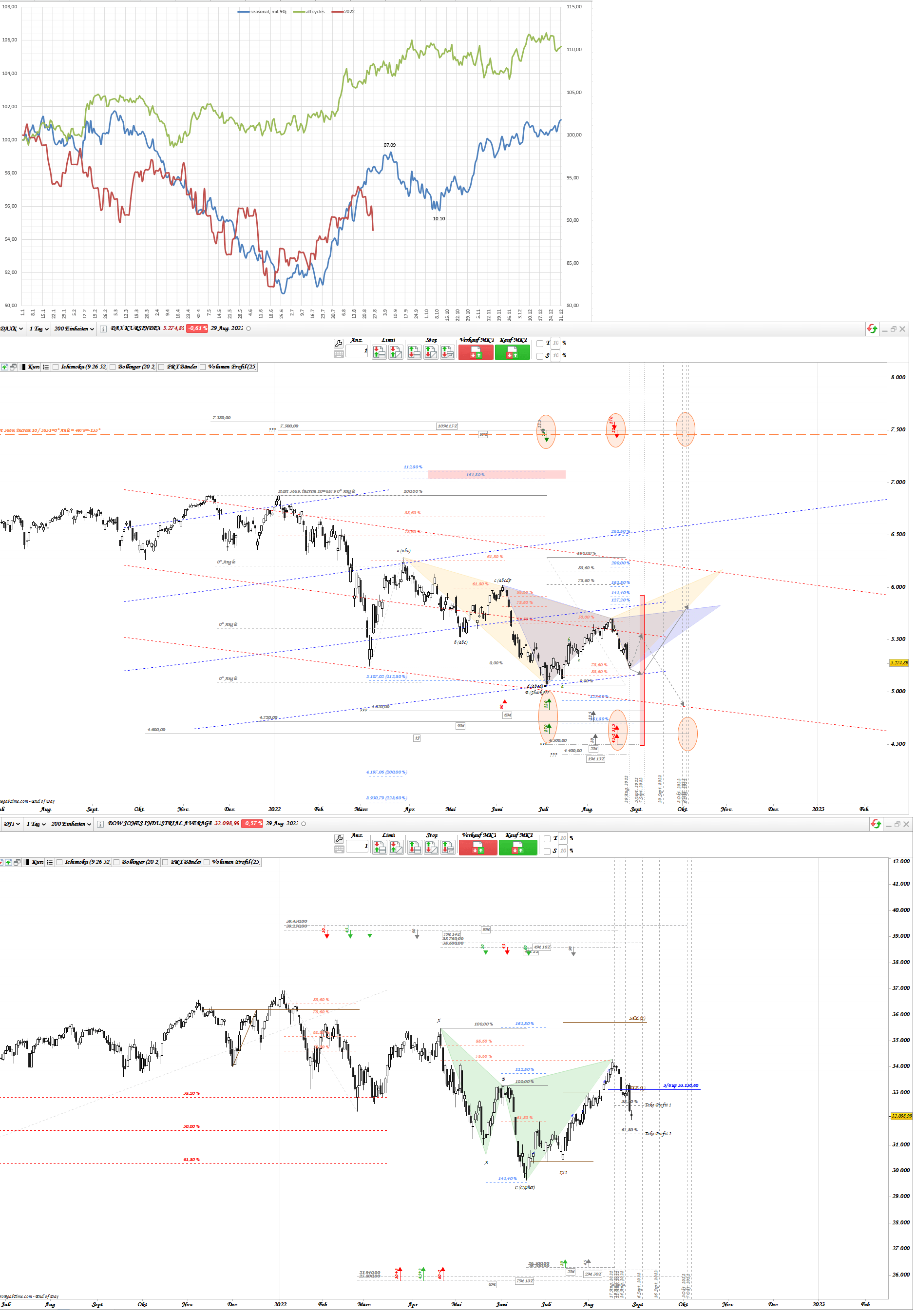The height and width of the screenshot is (1316, 916).
Task: Click green up-arrow icon, Dow Jones indicator bar
Action: click(x=9, y=862)
